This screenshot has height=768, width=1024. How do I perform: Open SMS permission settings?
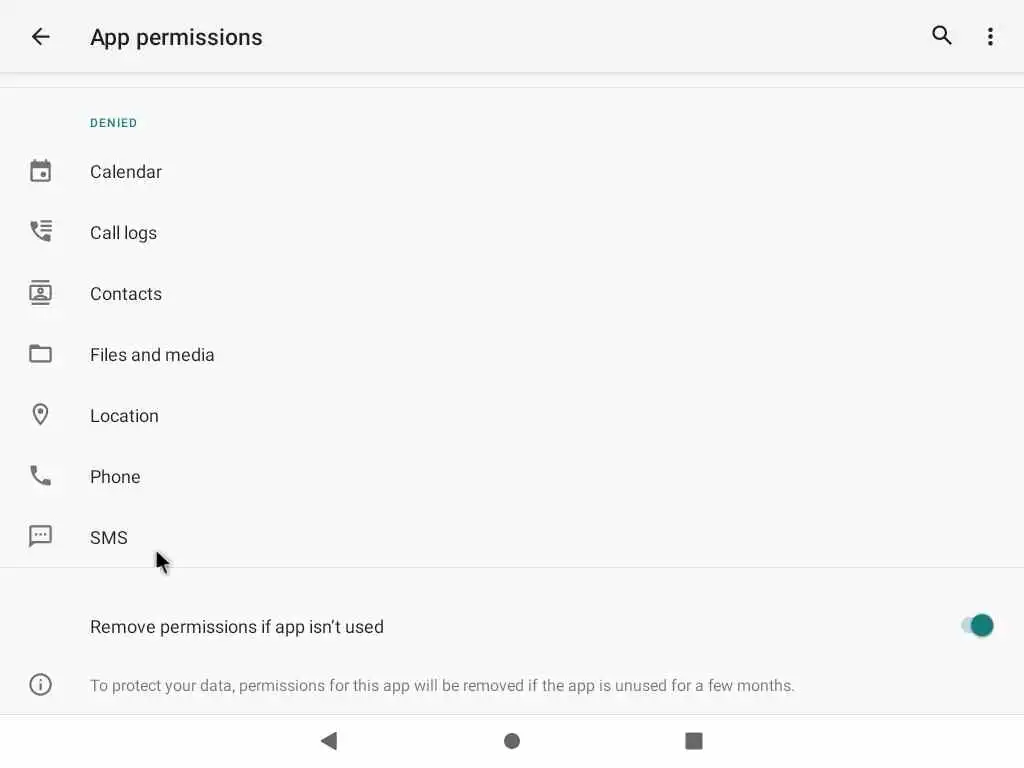coord(109,538)
